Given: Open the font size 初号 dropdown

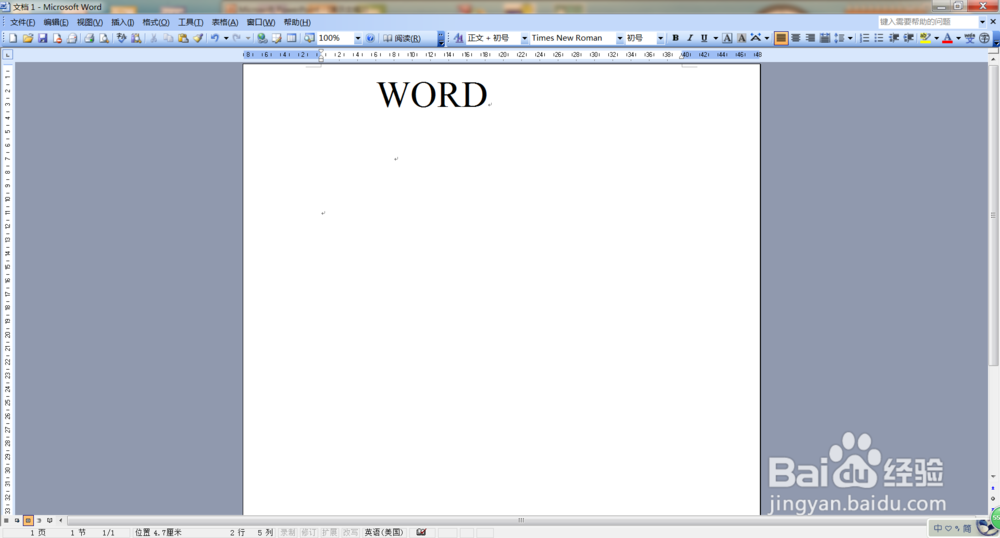Looking at the screenshot, I should tap(660, 38).
